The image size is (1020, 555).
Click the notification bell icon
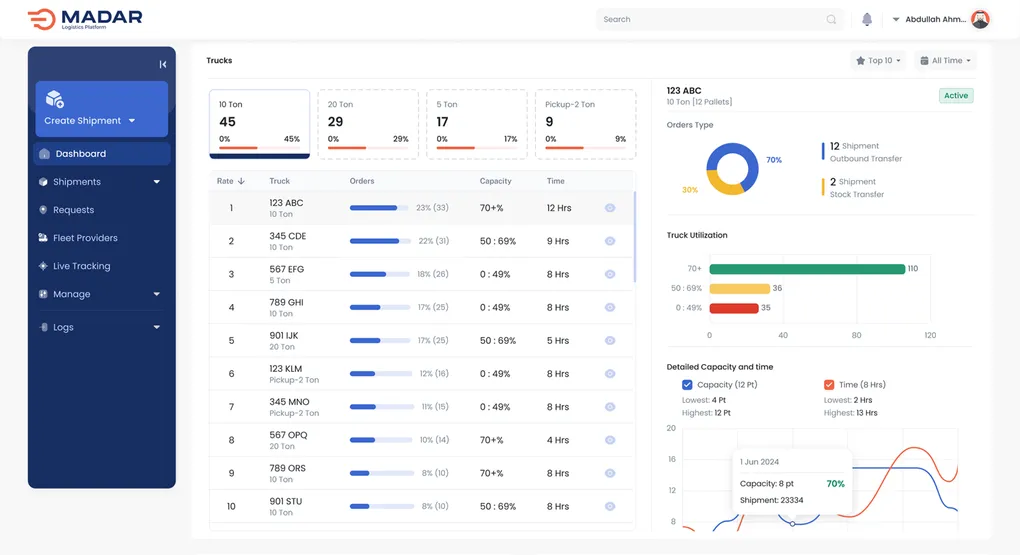pos(867,19)
